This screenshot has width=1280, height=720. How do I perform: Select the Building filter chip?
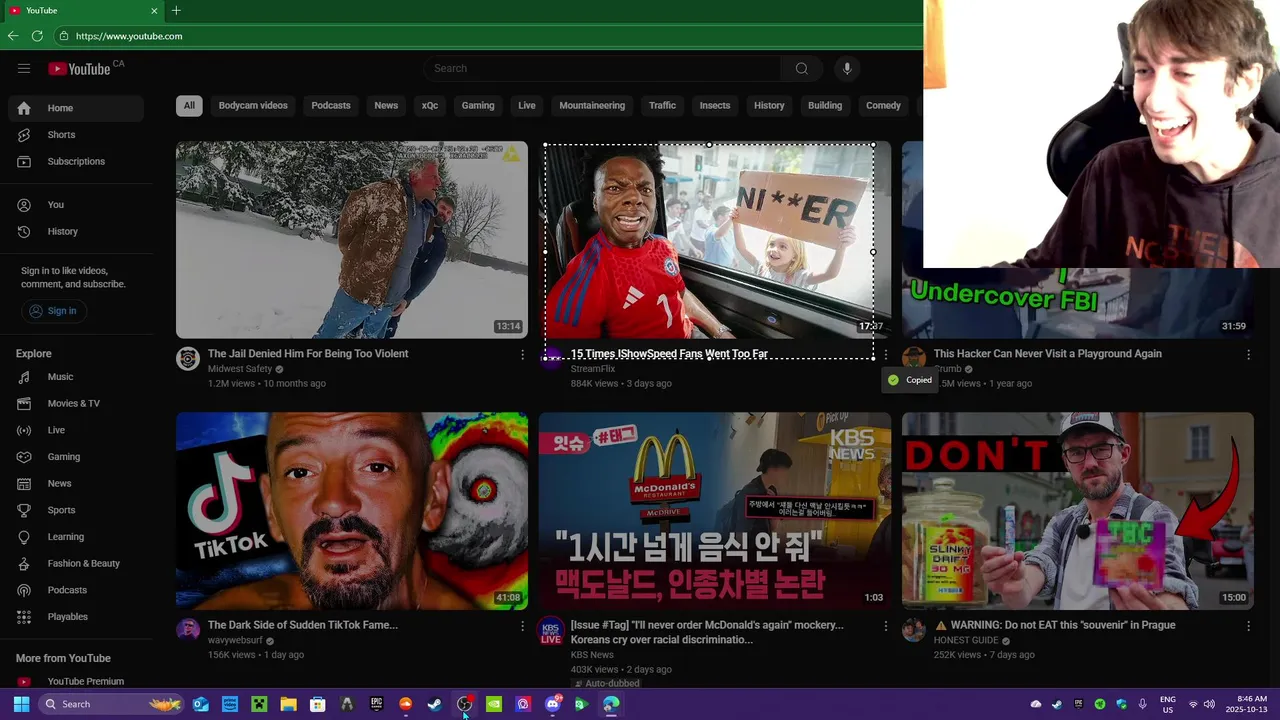pos(825,105)
